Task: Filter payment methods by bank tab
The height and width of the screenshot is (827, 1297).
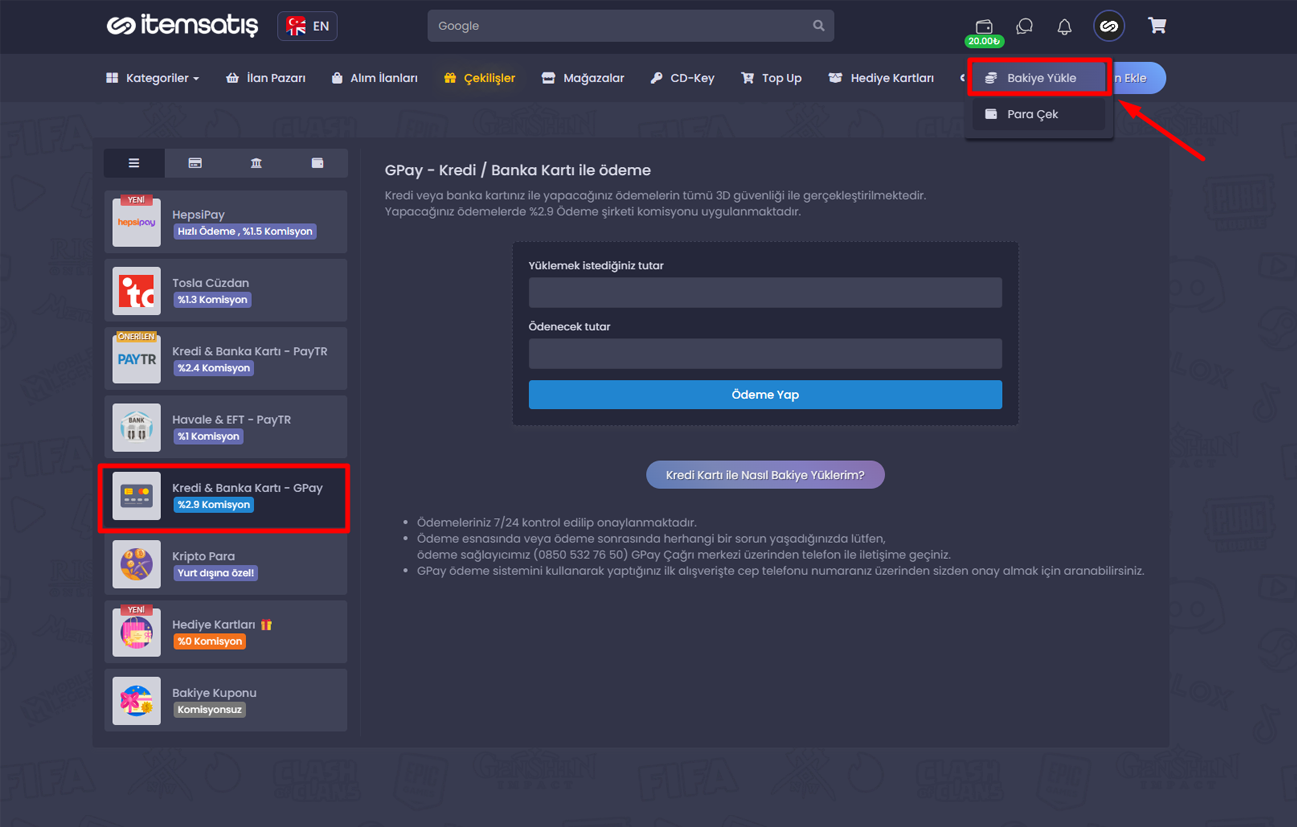Action: point(256,163)
